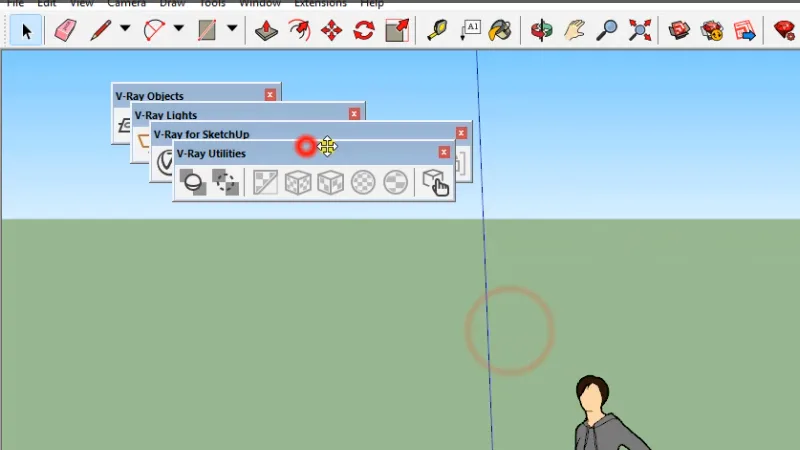
Task: Open the arc tool dropdown arrow
Action: [179, 28]
